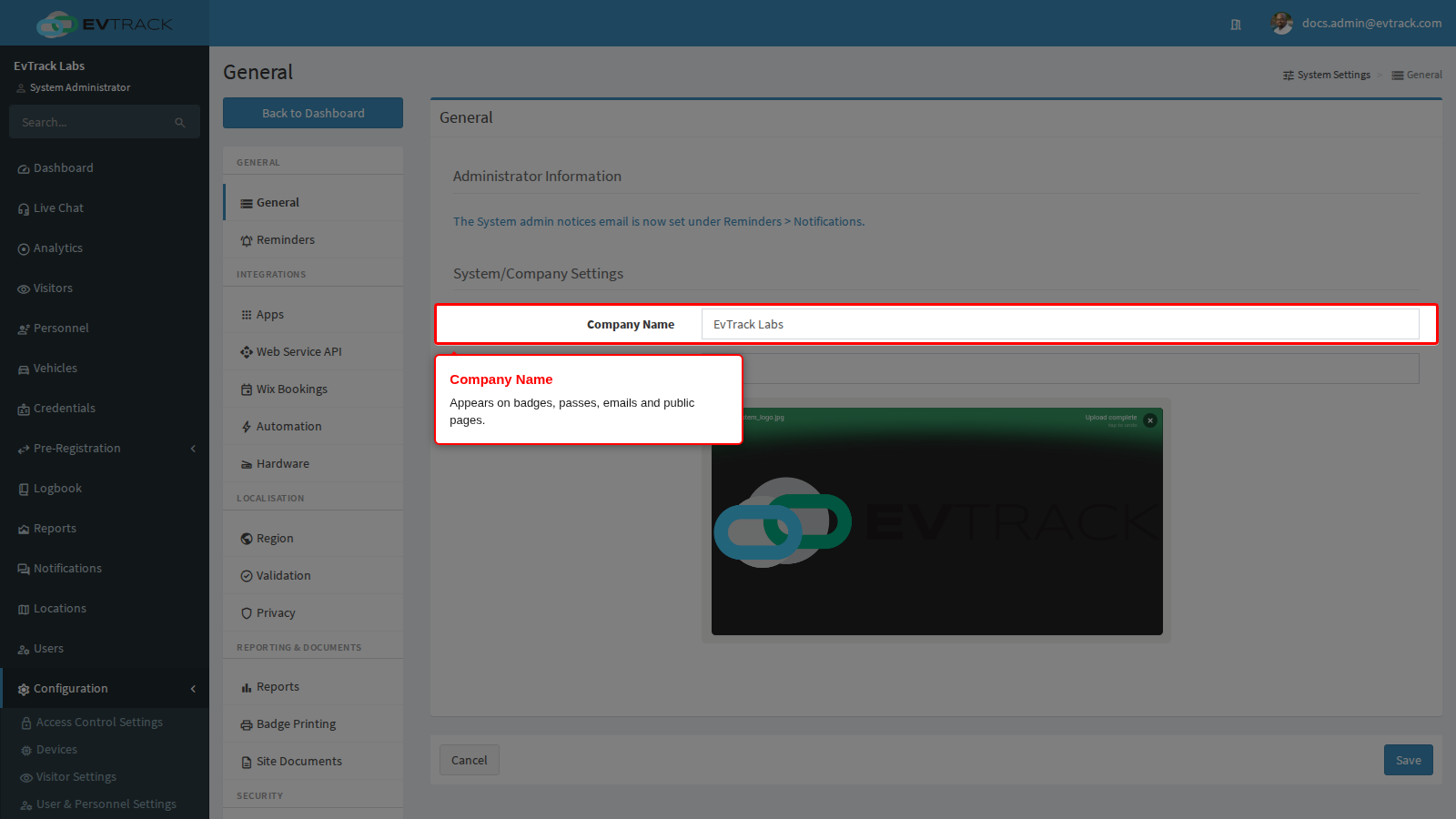
Task: Click the Company Name input field
Action: pyautogui.click(x=1060, y=324)
